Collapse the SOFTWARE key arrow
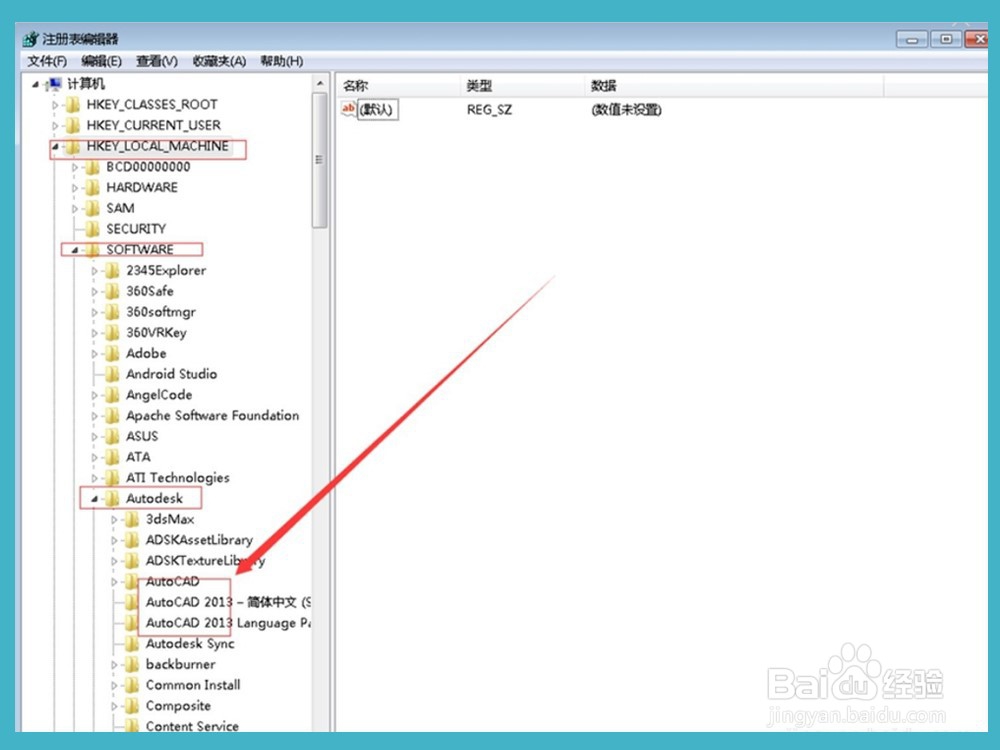 75,250
